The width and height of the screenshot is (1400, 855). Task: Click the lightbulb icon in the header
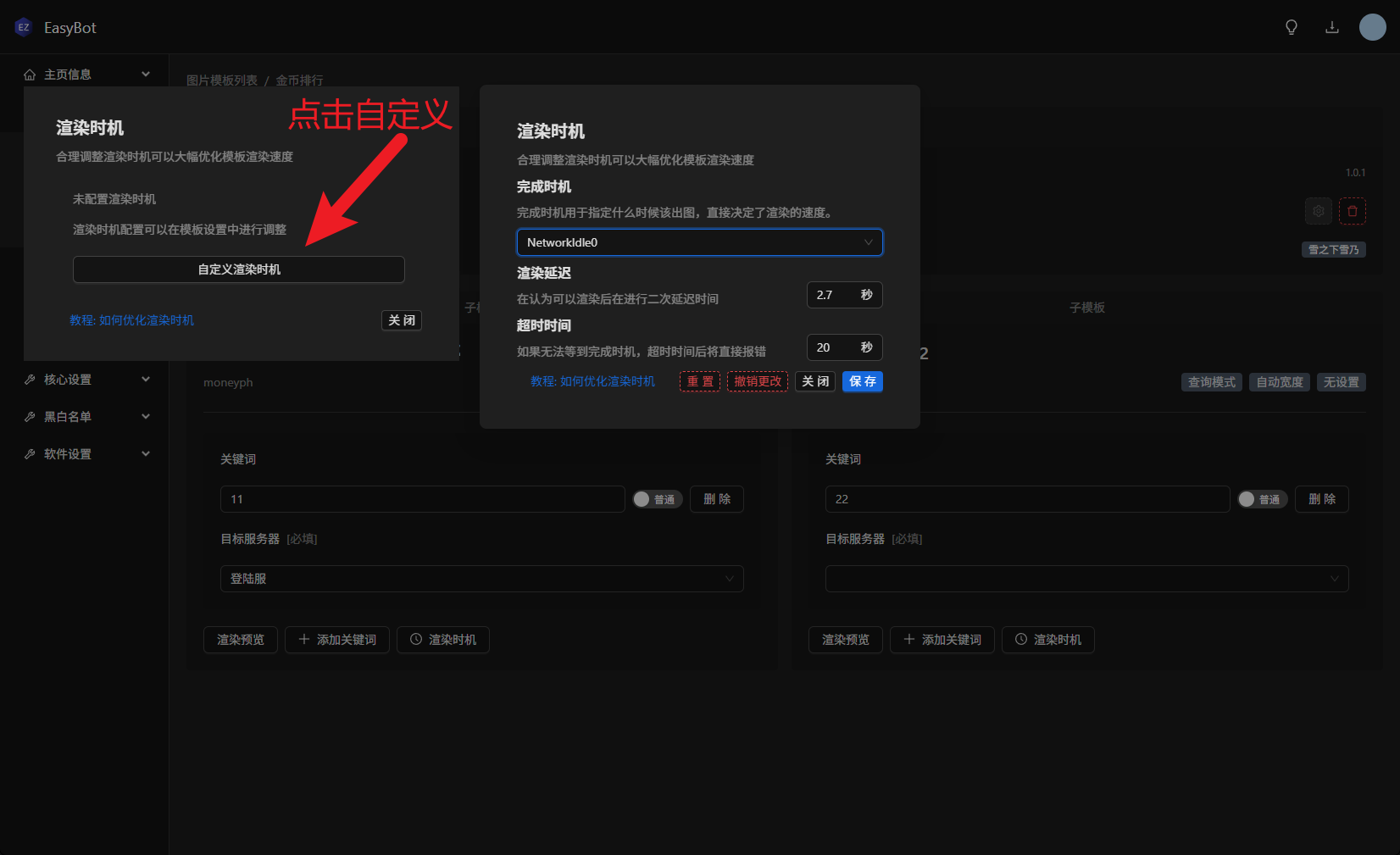(x=1292, y=27)
